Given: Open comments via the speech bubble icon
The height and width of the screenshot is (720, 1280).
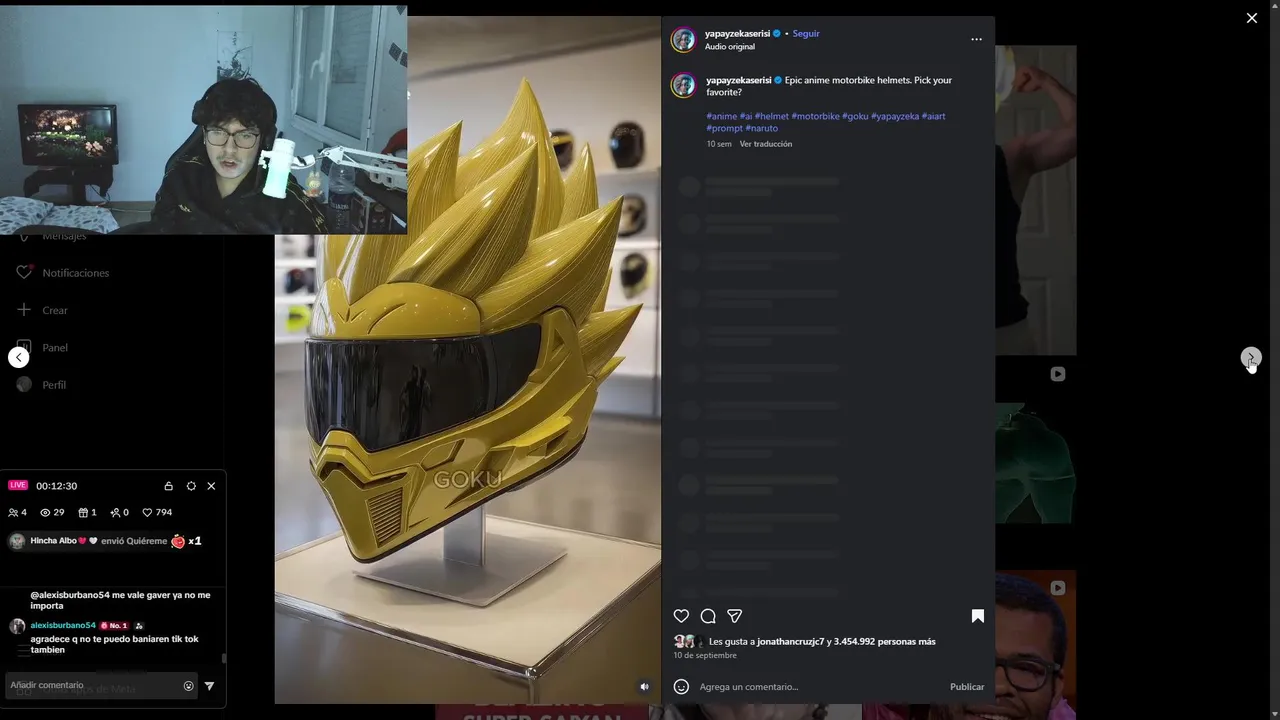Looking at the screenshot, I should point(708,616).
